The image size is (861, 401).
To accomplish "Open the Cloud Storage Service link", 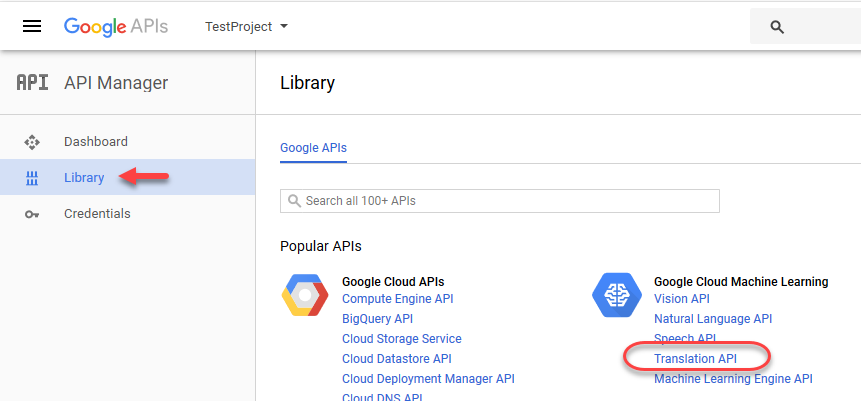I will [402, 339].
